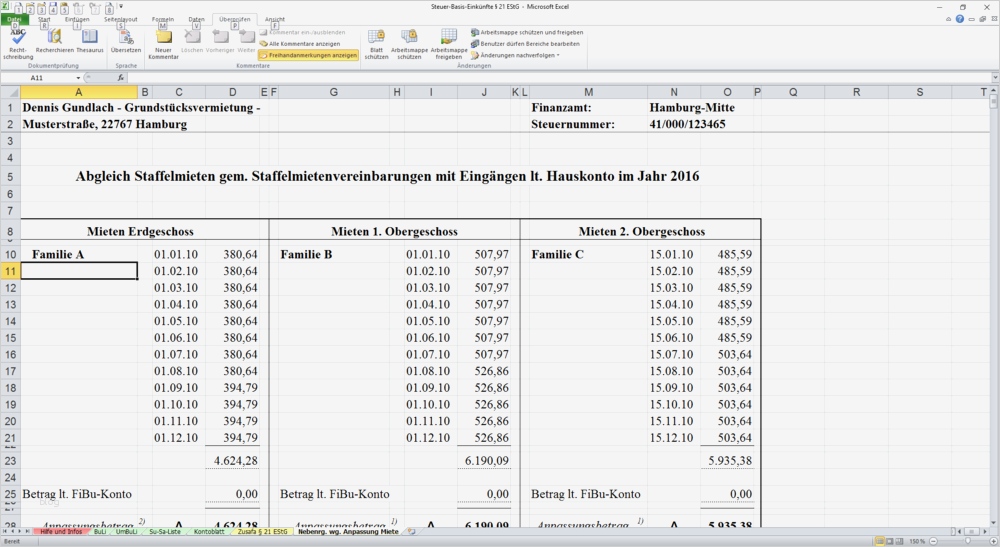1000x547 pixels.
Task: Select row header 15
Action: [10, 338]
